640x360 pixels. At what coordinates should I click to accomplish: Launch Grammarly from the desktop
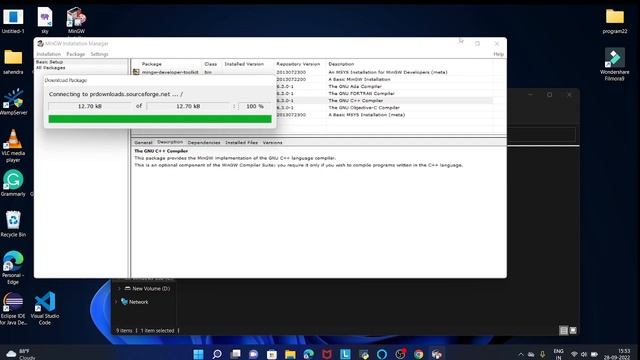(13, 183)
